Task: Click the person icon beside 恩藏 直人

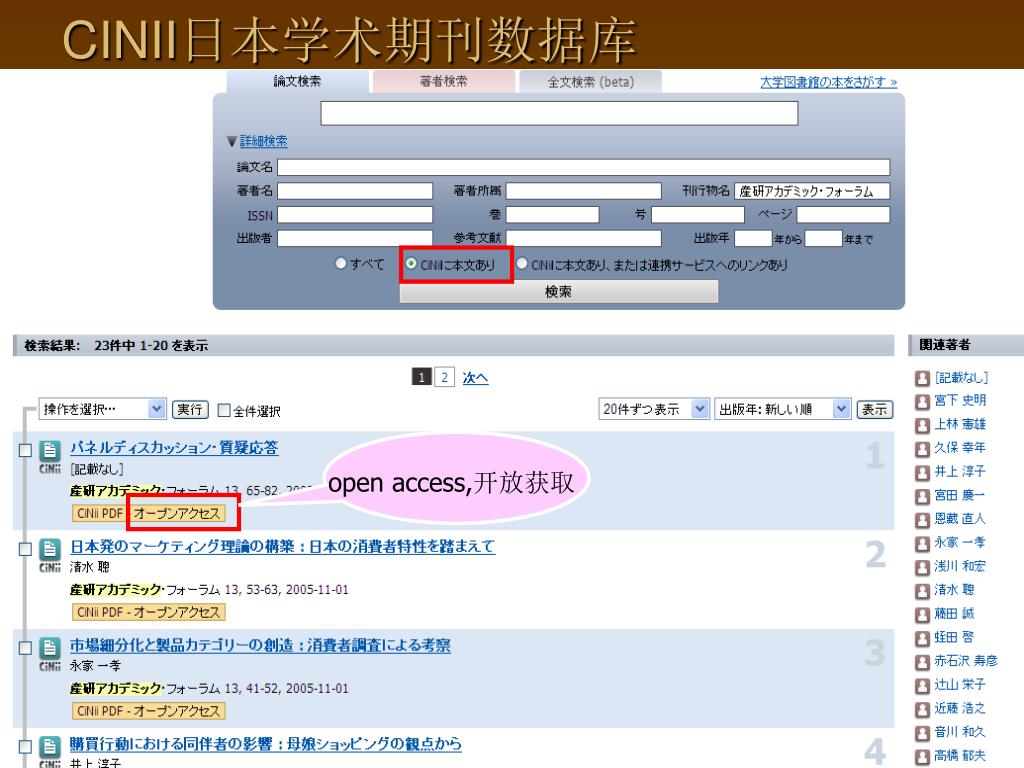Action: pos(922,520)
